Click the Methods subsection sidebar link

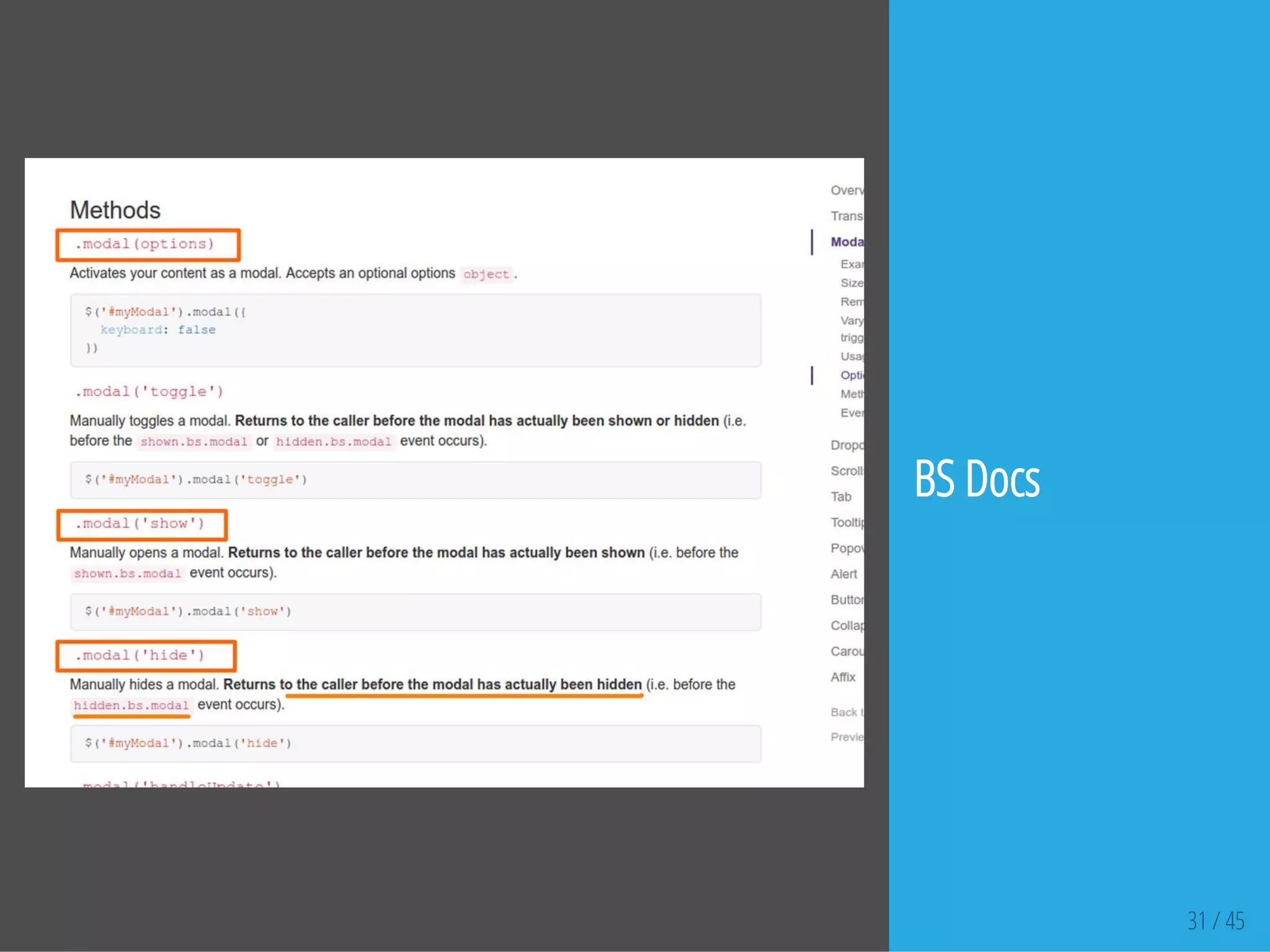[851, 394]
